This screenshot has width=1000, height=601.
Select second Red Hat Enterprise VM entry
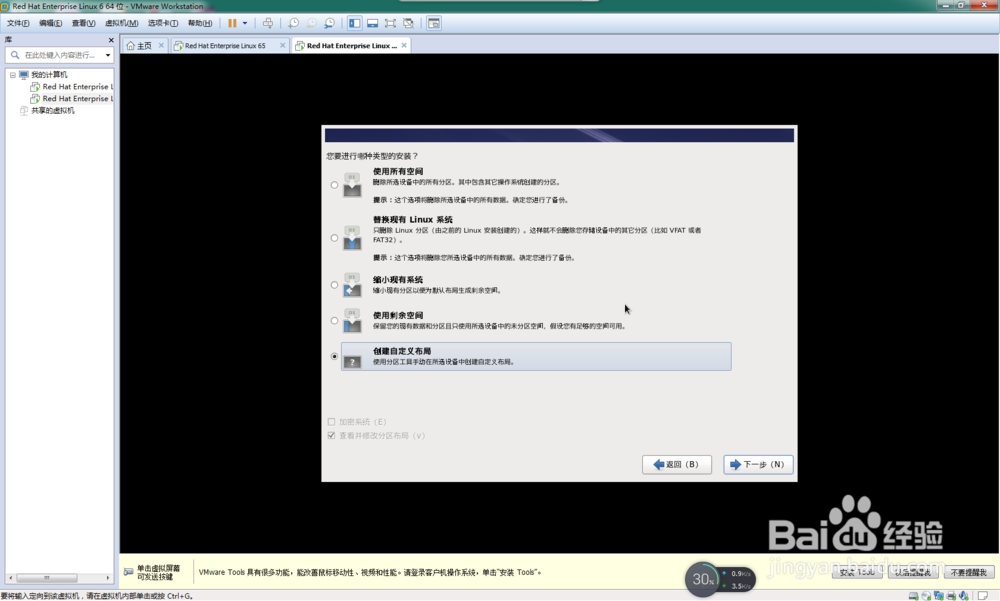pos(77,99)
